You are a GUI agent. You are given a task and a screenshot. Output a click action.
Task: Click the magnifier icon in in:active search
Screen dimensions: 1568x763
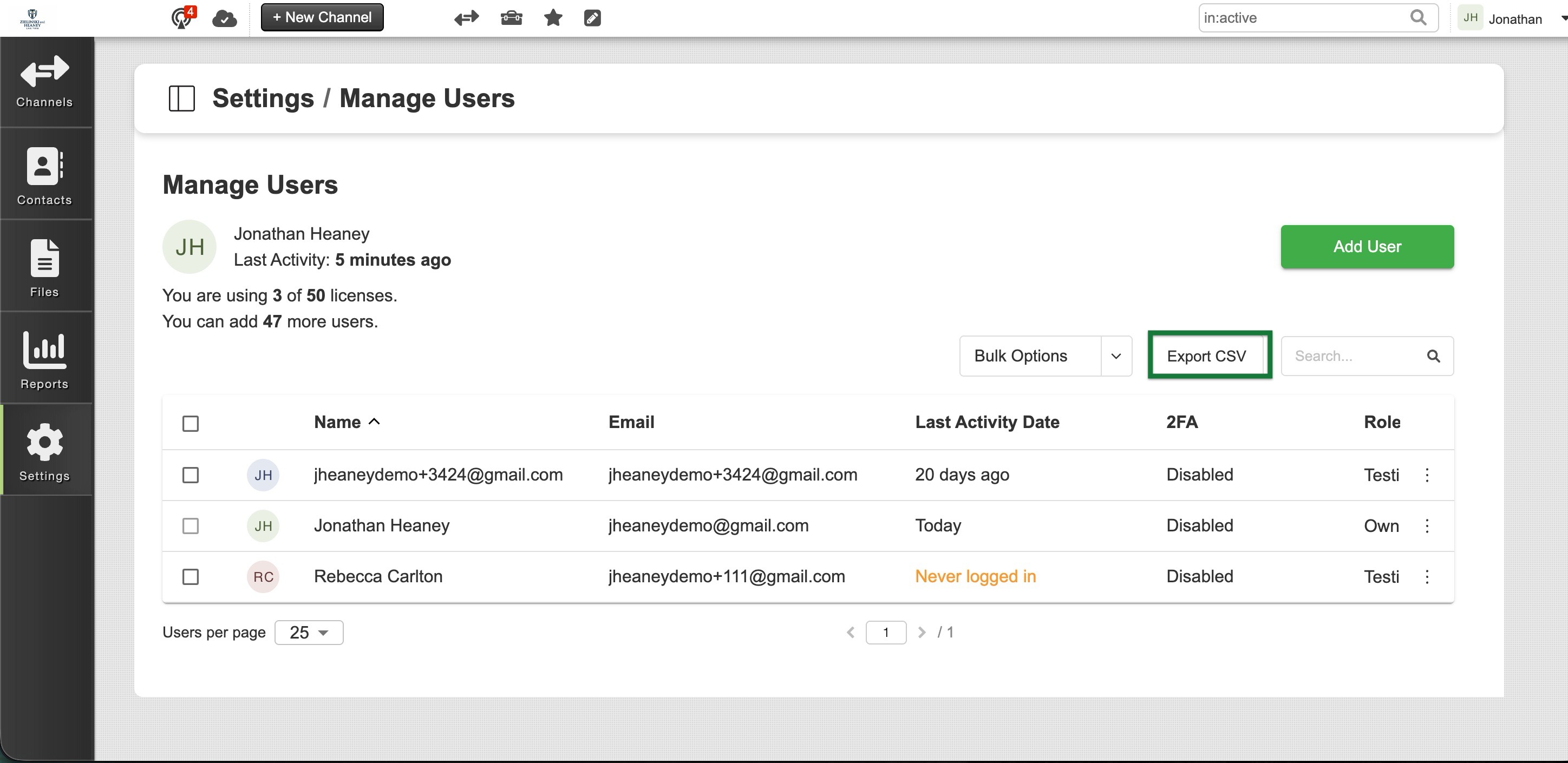[1417, 18]
